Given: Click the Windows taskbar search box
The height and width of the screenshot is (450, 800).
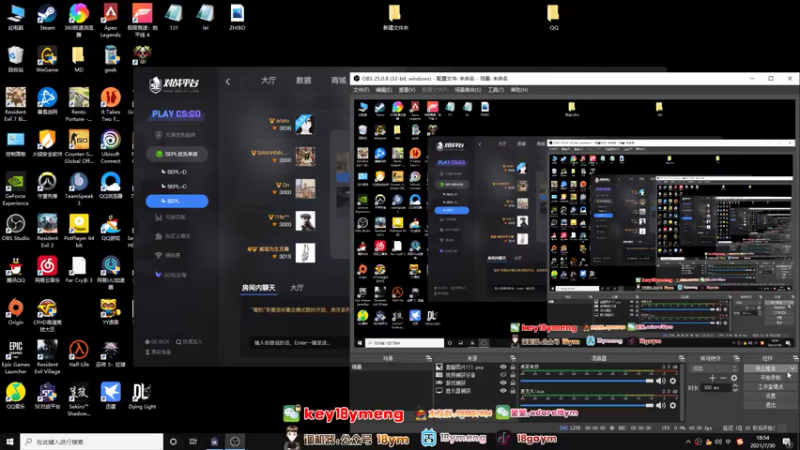Looking at the screenshot, I should pos(92,441).
